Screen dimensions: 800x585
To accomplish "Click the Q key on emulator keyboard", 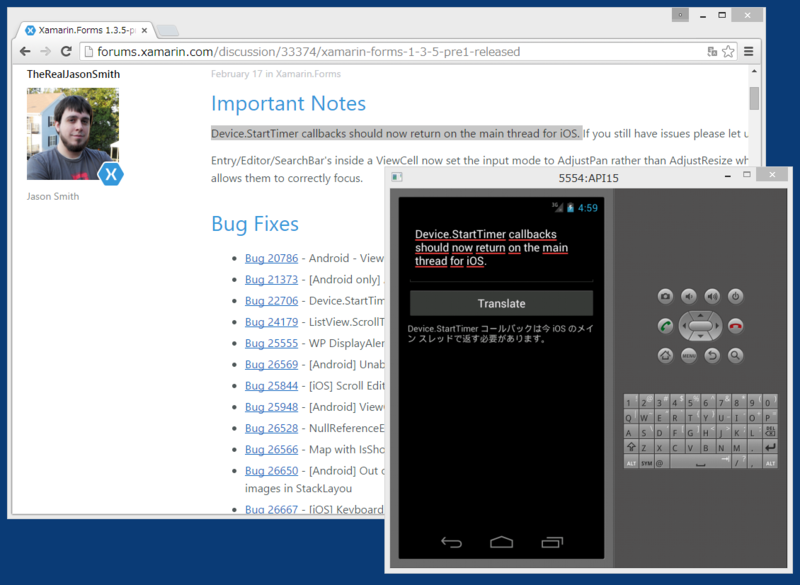I will click(631, 417).
